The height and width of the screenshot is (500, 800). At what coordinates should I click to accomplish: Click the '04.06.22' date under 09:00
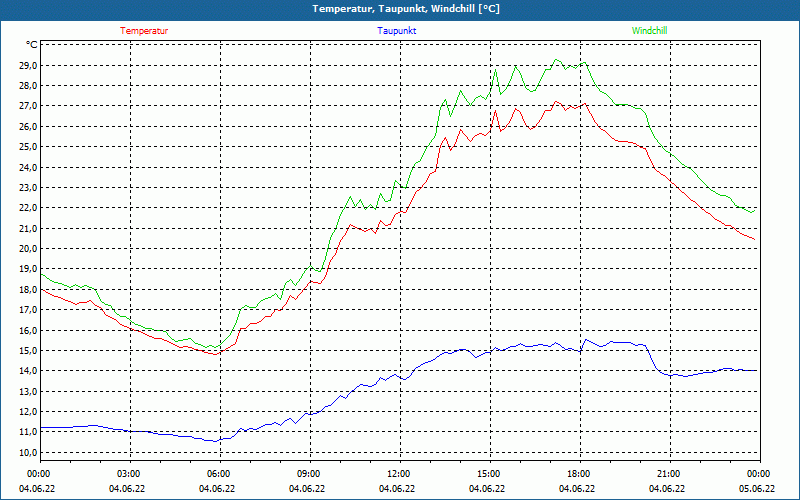[307, 489]
